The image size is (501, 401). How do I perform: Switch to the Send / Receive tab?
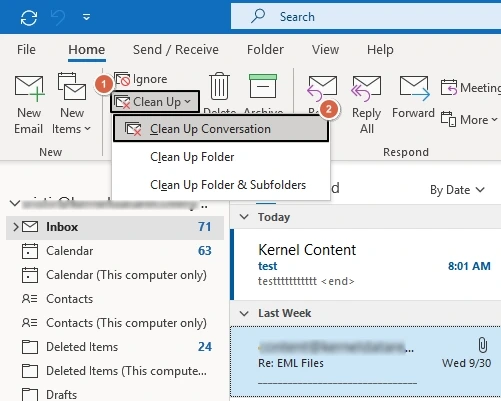pos(176,50)
